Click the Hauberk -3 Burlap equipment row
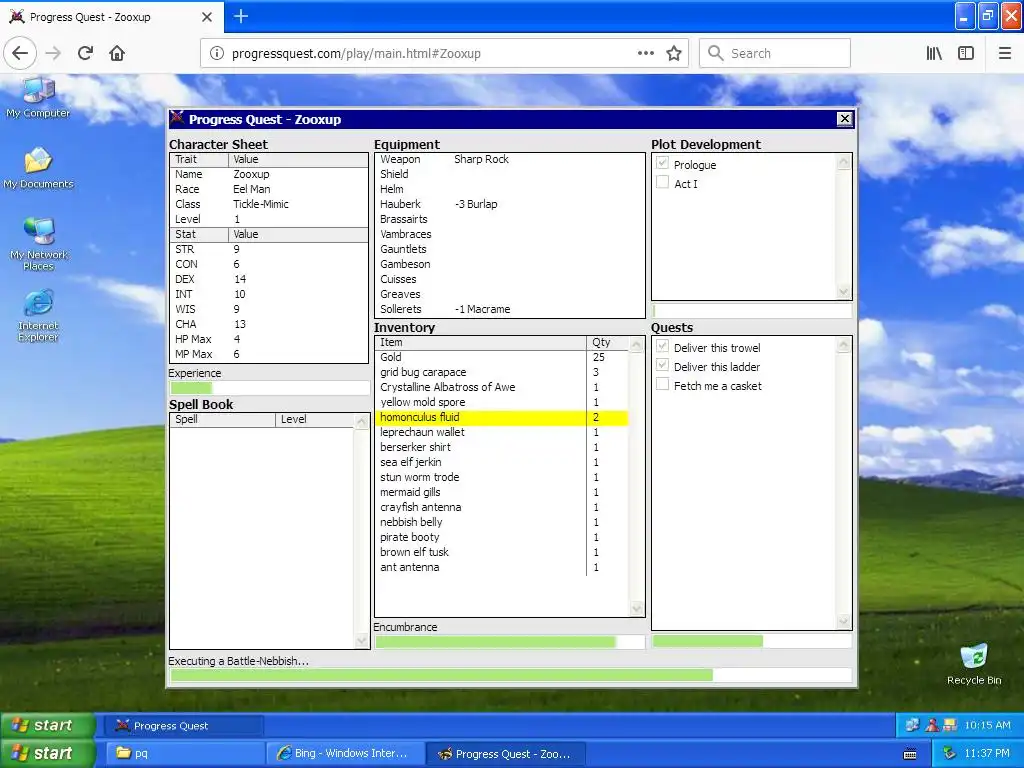 509,204
